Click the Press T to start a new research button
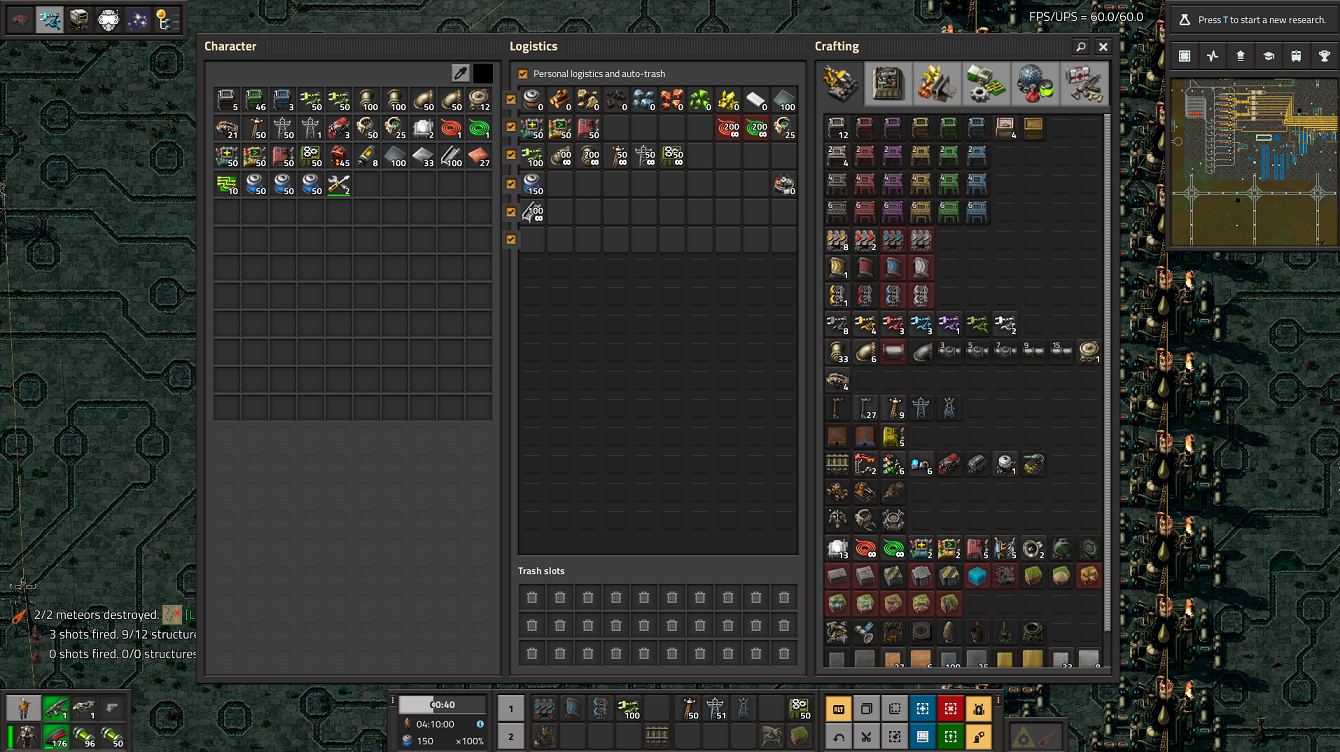The width and height of the screenshot is (1340, 752). click(x=1253, y=20)
